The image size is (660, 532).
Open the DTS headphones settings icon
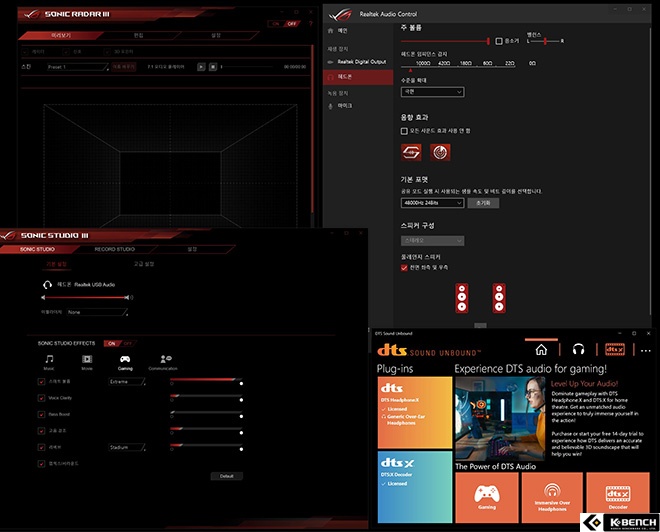pos(579,349)
